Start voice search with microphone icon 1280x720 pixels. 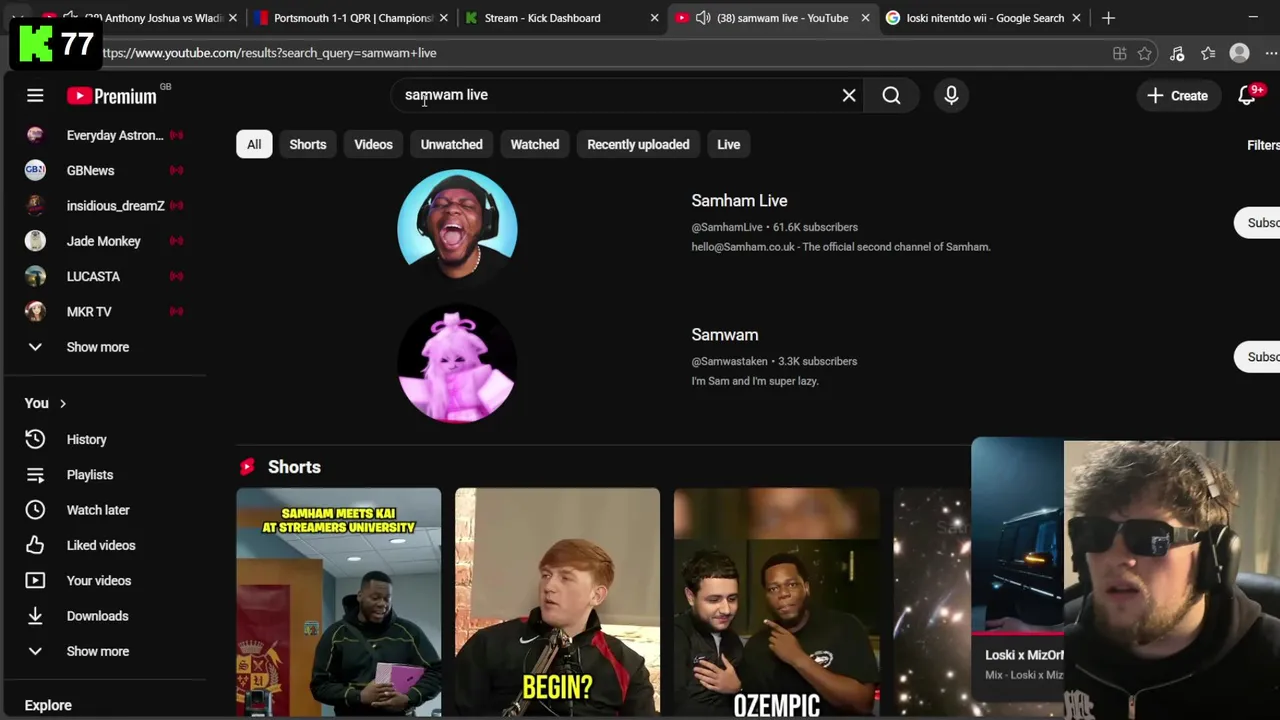click(x=951, y=95)
